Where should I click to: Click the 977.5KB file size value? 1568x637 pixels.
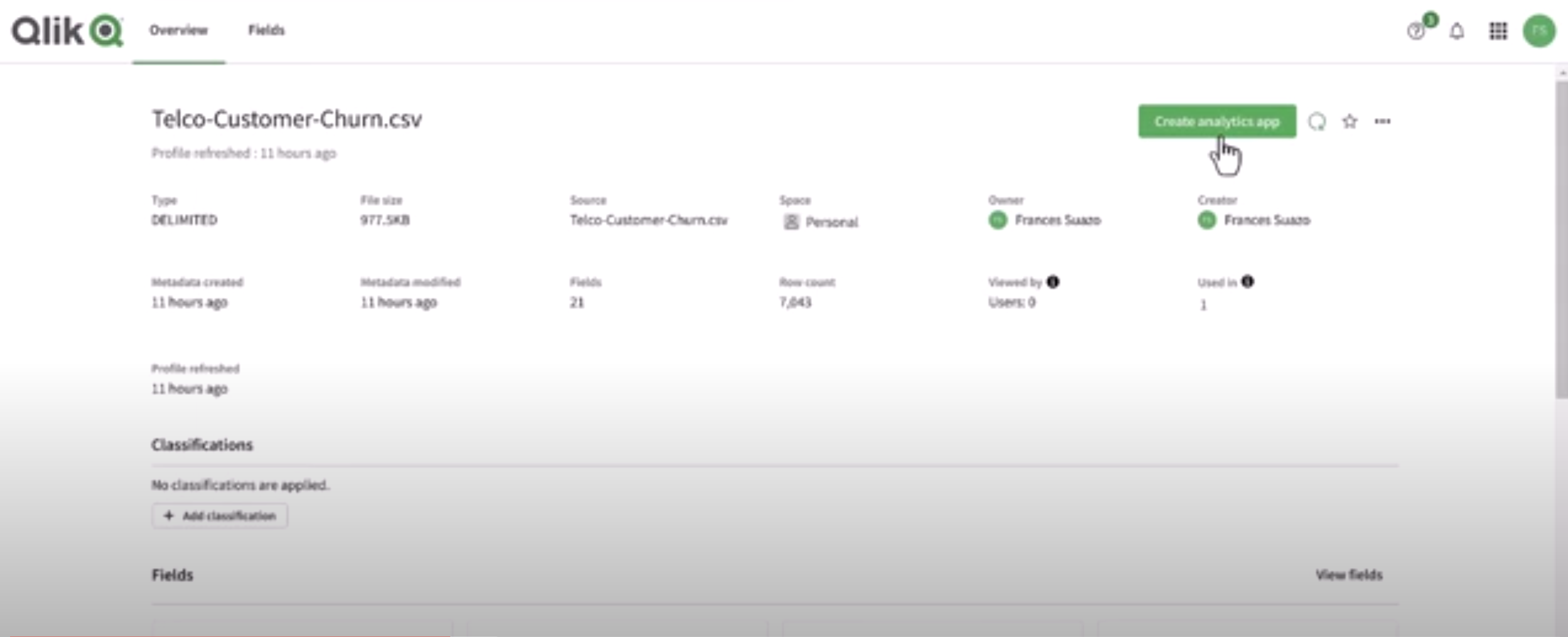385,220
